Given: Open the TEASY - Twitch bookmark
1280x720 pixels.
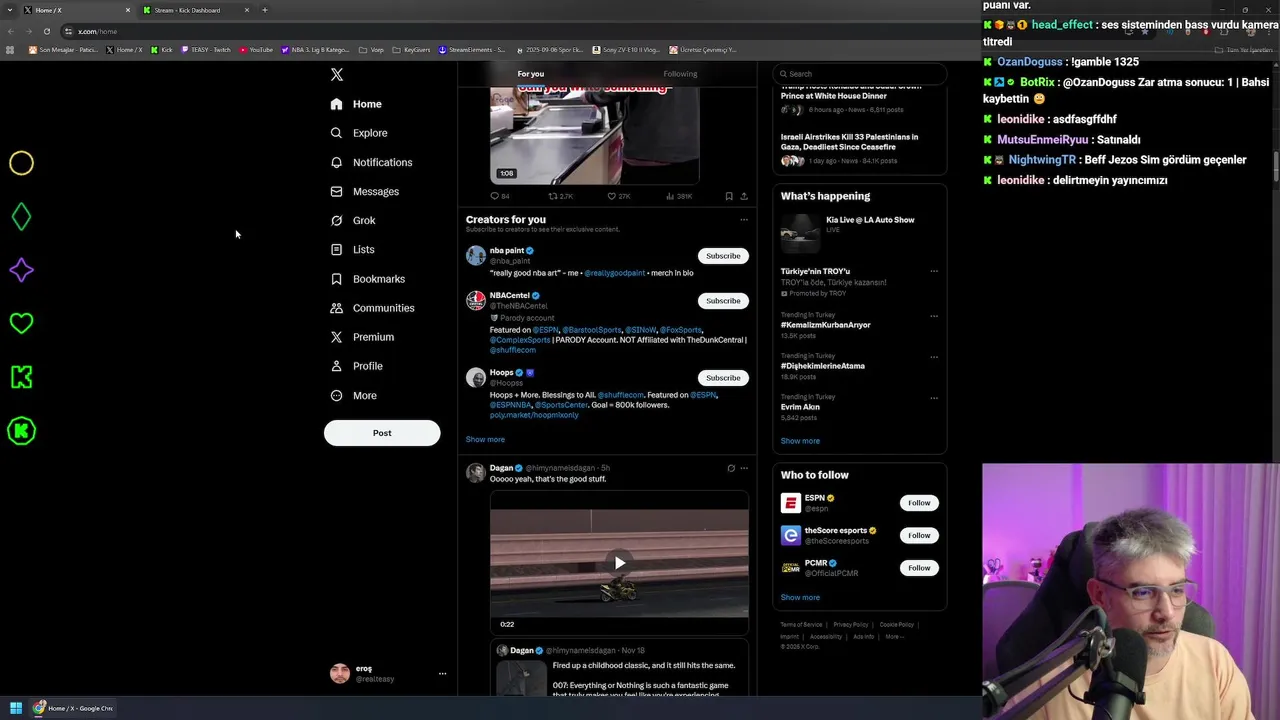Looking at the screenshot, I should pyautogui.click(x=206, y=49).
